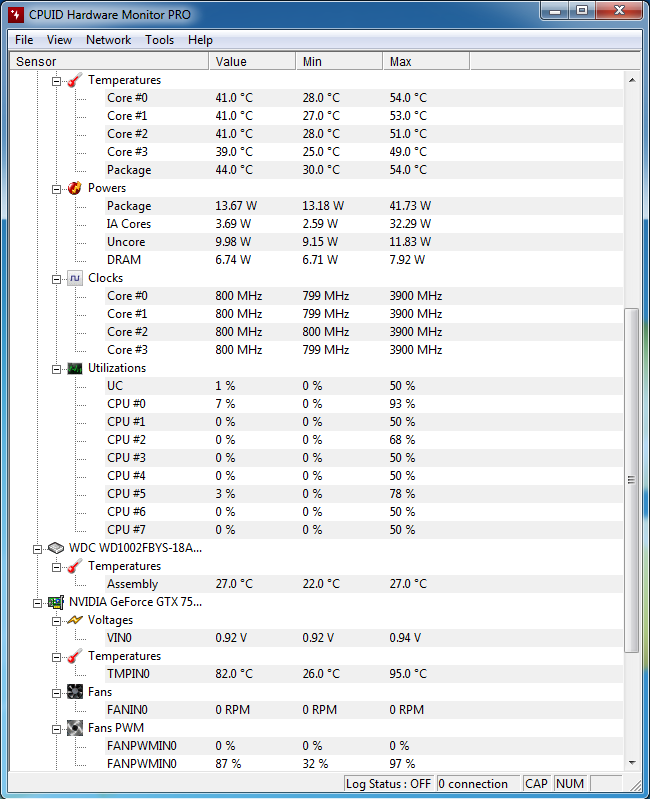The width and height of the screenshot is (650, 799).
Task: Click the Min column header
Action: [x=339, y=62]
